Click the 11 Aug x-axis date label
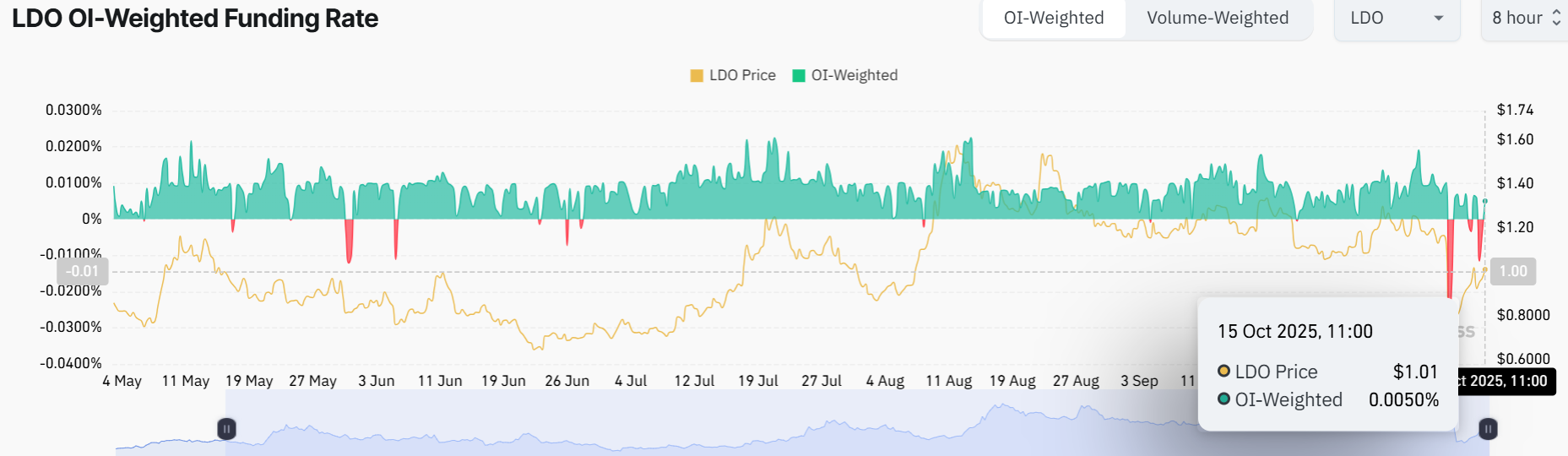The width and height of the screenshot is (1568, 456). tap(948, 381)
